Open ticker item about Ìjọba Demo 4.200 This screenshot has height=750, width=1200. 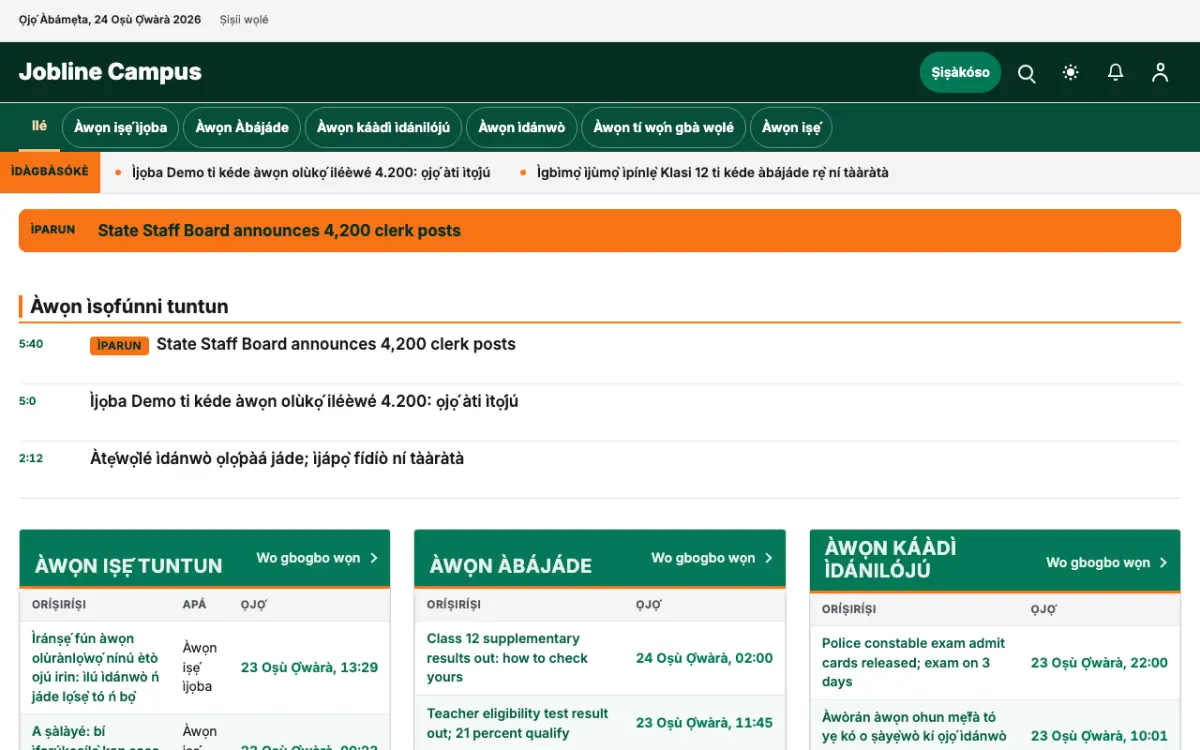[311, 172]
